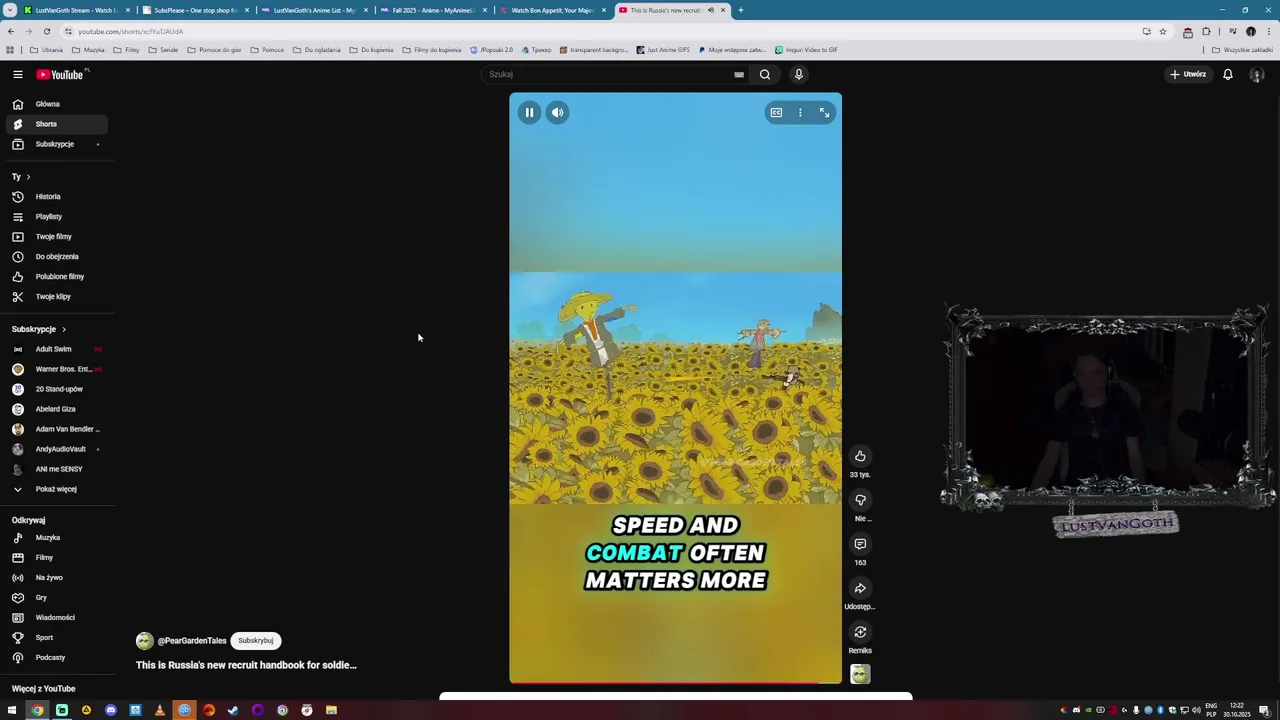
Task: Start voice search with microphone
Action: (x=798, y=74)
